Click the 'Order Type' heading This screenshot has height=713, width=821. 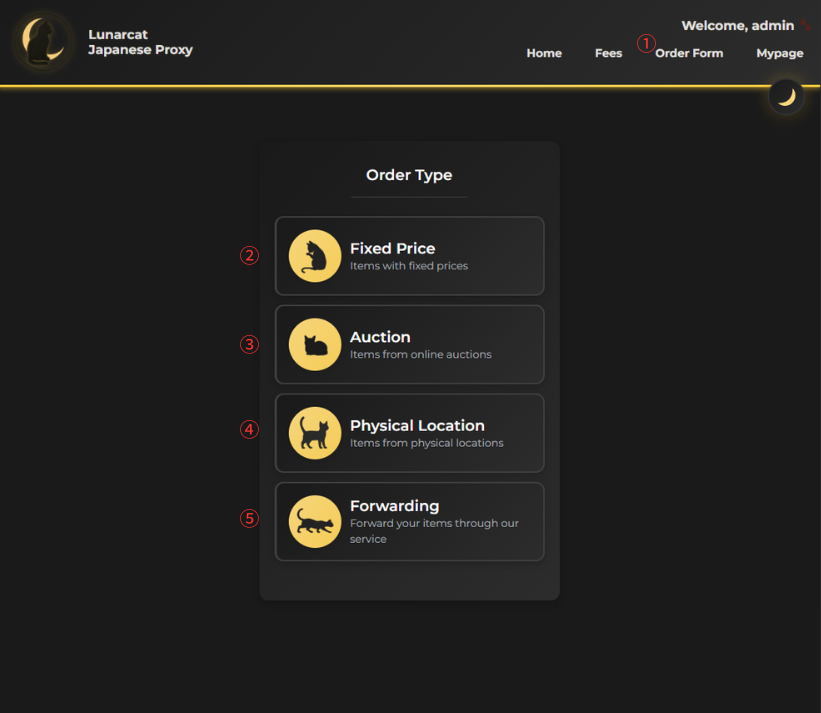click(409, 175)
